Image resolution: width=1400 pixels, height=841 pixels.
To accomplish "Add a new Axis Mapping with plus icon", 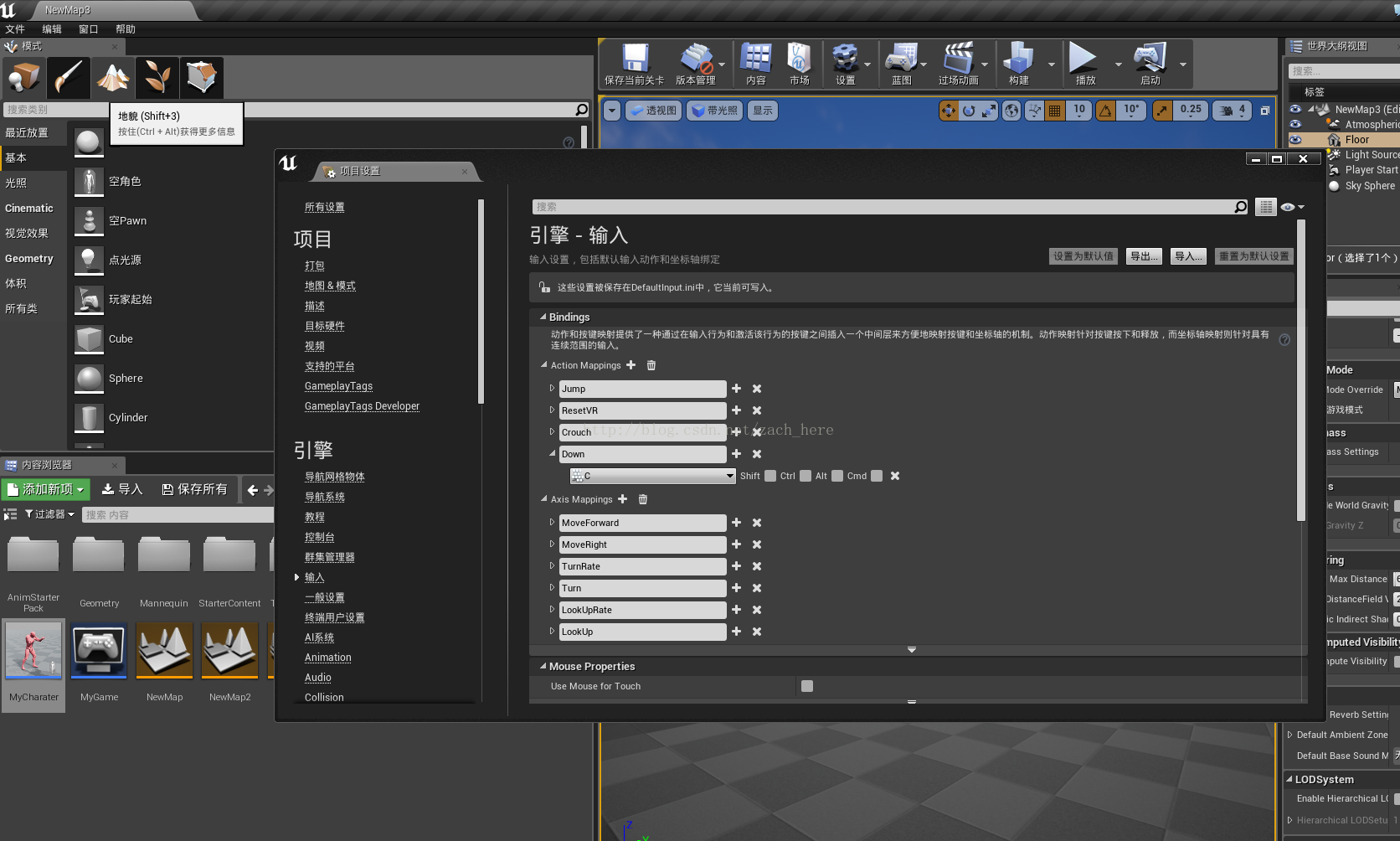I will (623, 499).
